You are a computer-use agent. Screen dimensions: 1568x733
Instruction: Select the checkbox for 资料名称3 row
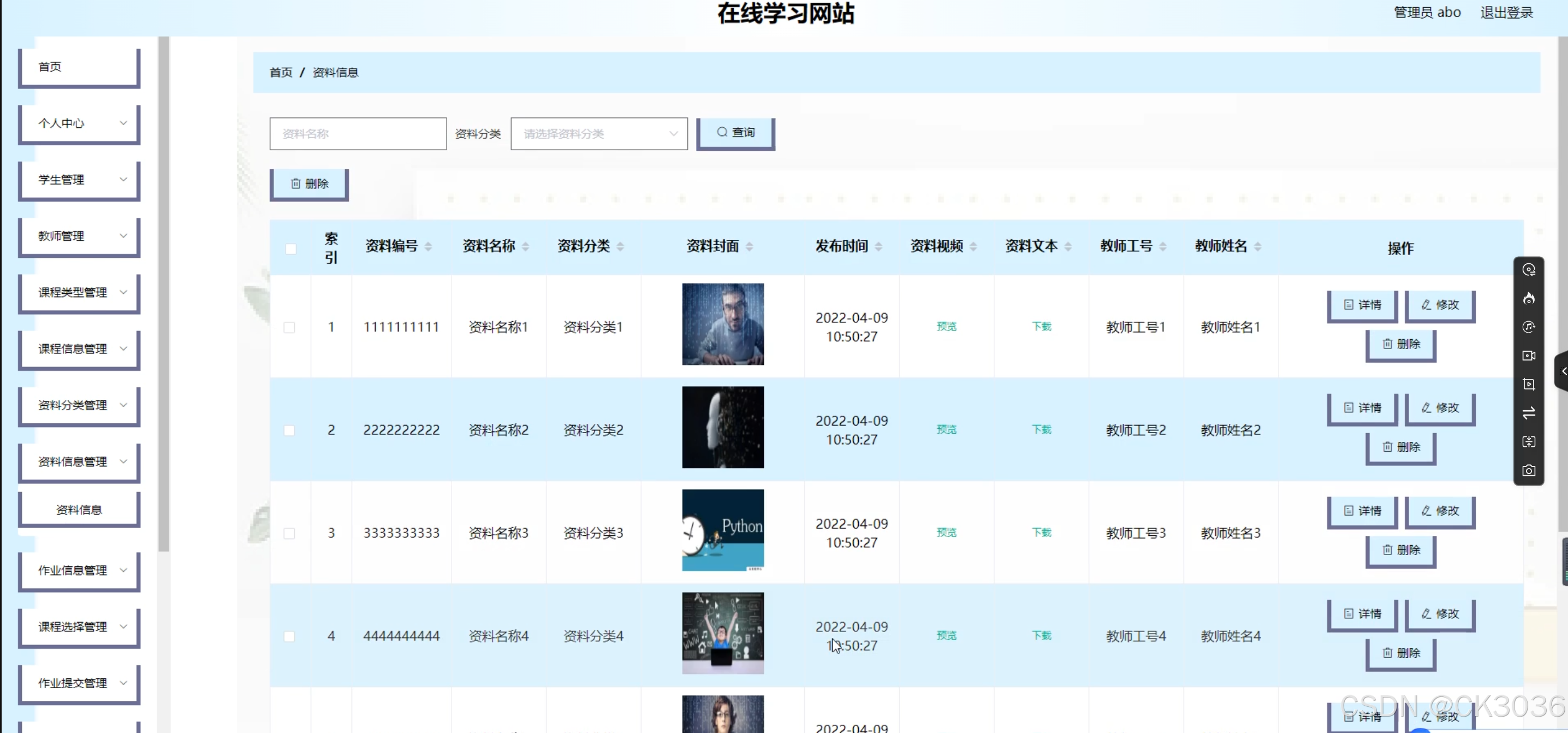(x=289, y=533)
